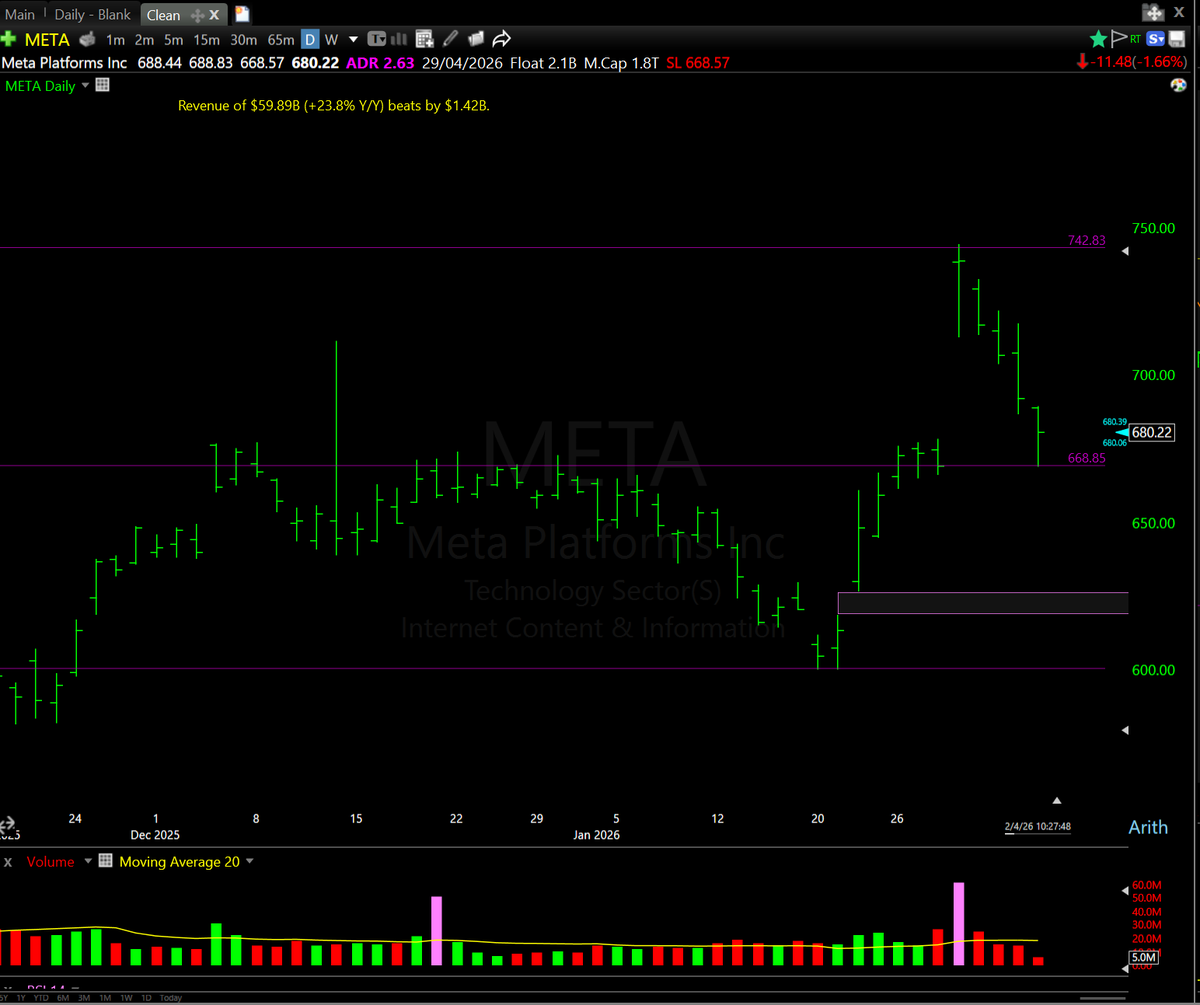Image resolution: width=1200 pixels, height=1005 pixels.
Task: Select the Clean tab
Action: click(163, 15)
